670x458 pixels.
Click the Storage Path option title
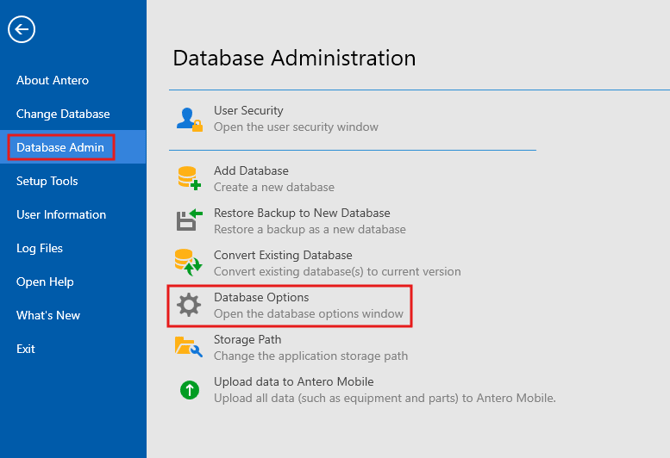(247, 340)
